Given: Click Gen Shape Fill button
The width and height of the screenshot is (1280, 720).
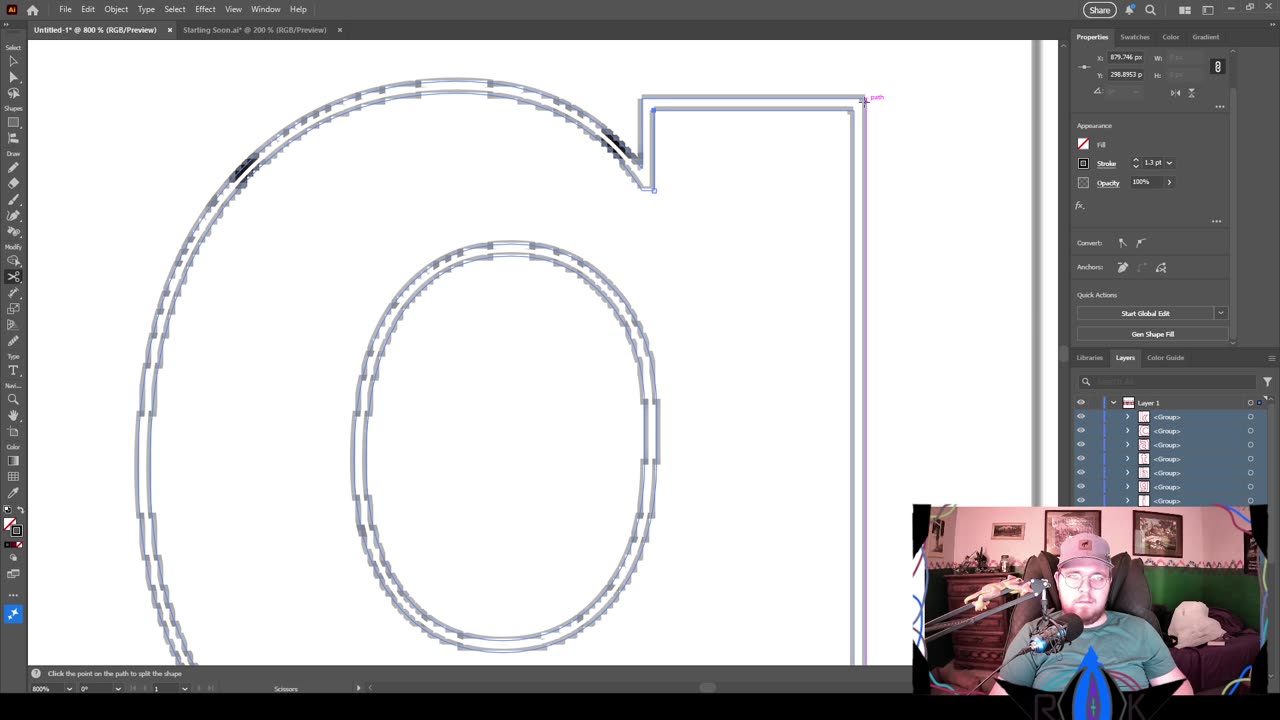Looking at the screenshot, I should [x=1153, y=334].
